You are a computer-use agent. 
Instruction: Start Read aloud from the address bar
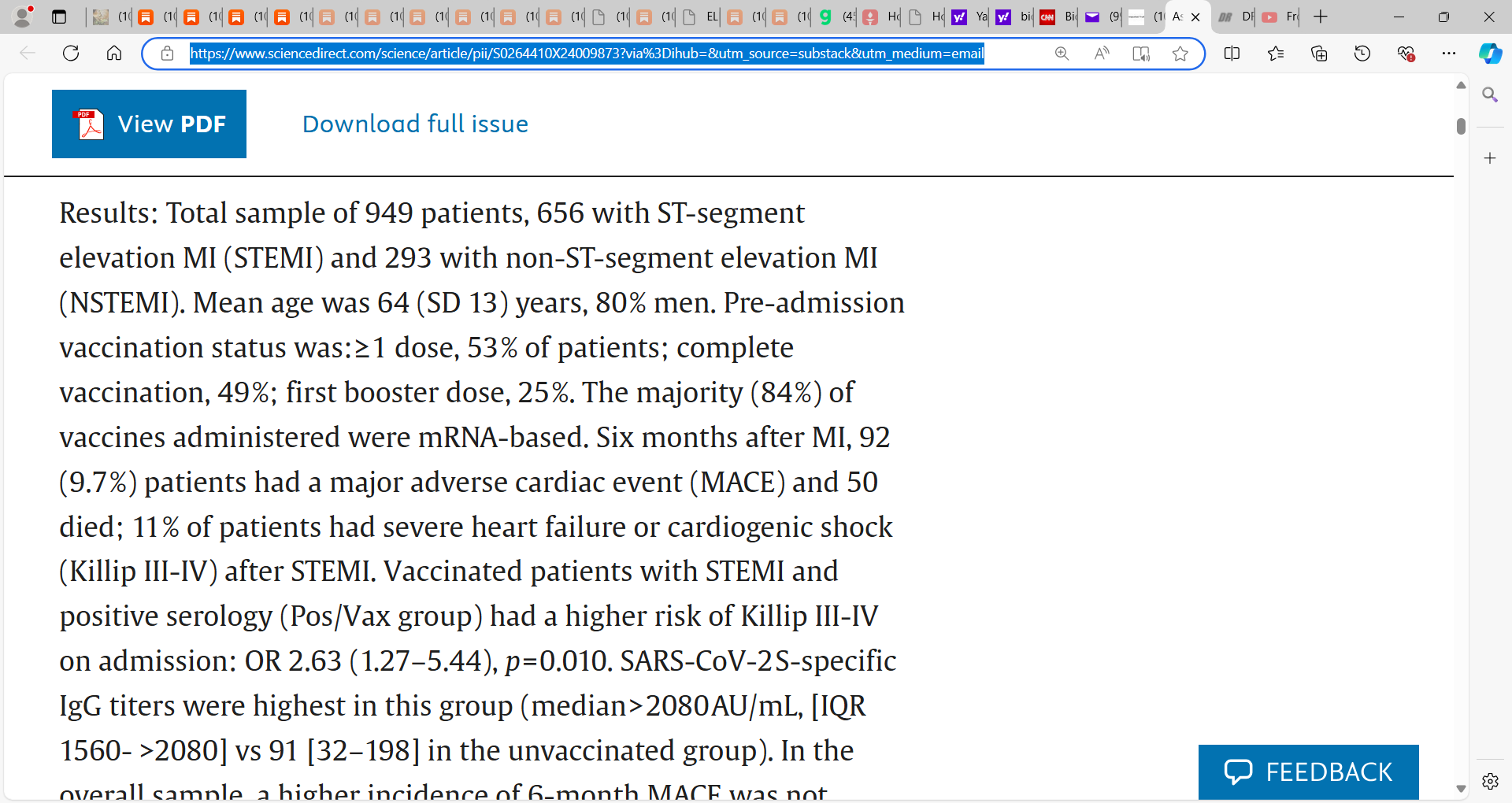coord(1102,54)
